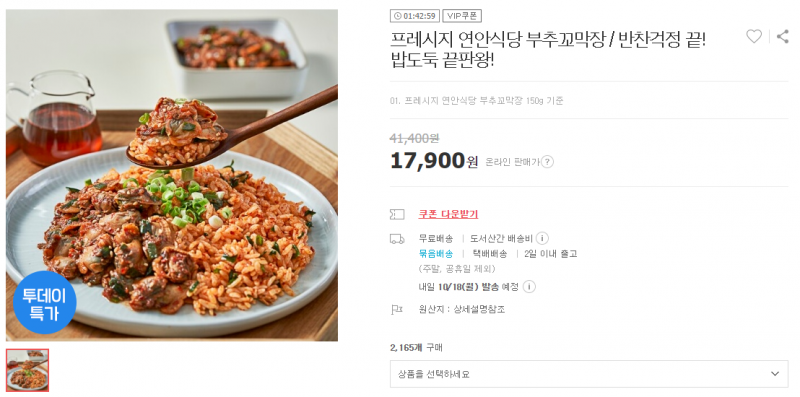Click the share icon
800x397 pixels.
[x=782, y=36]
